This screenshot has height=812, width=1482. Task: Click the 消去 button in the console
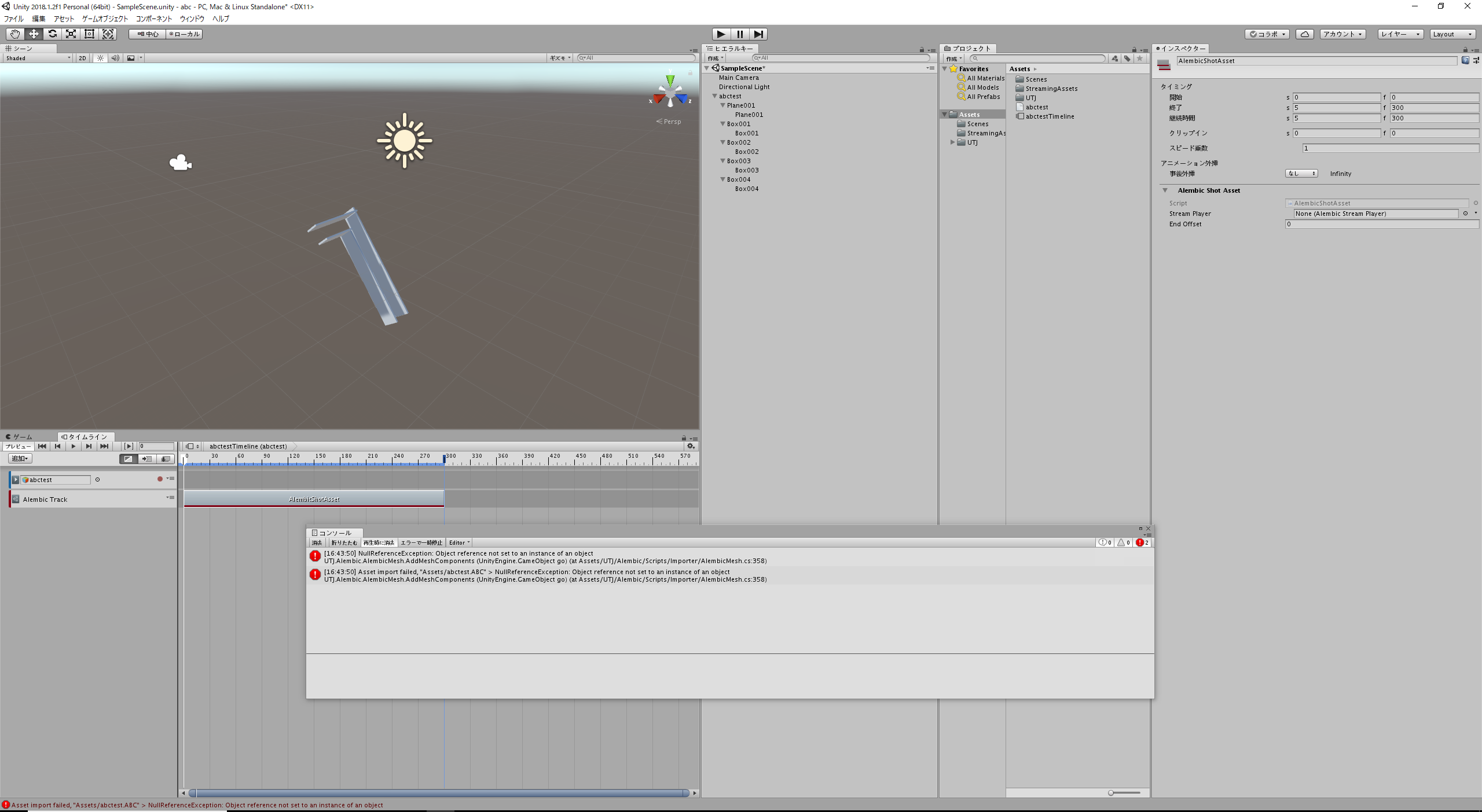[317, 542]
